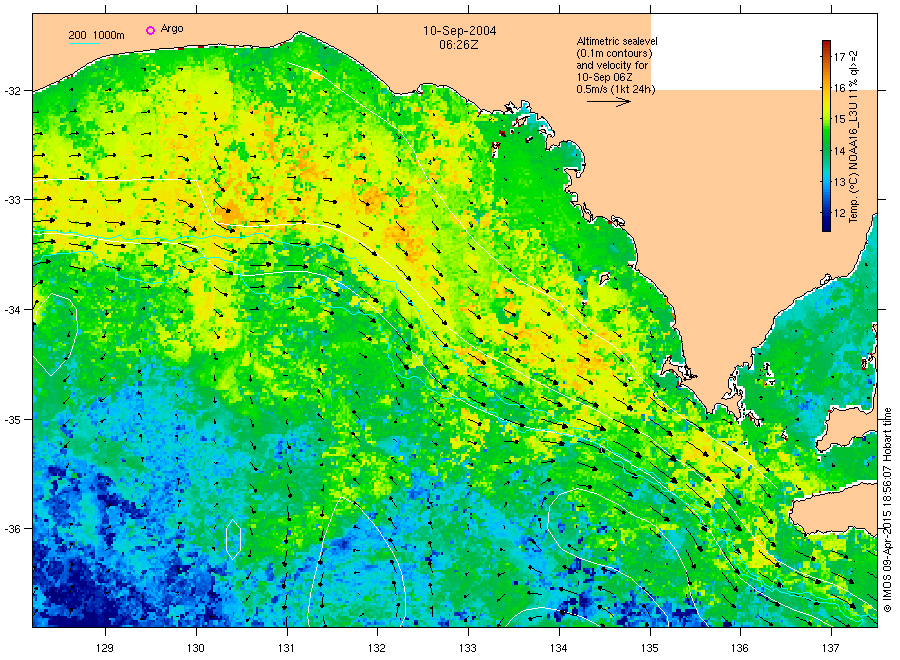This screenshot has width=900, height=660.
Task: Click the -32 latitude axis label
Action: pyautogui.click(x=15, y=91)
